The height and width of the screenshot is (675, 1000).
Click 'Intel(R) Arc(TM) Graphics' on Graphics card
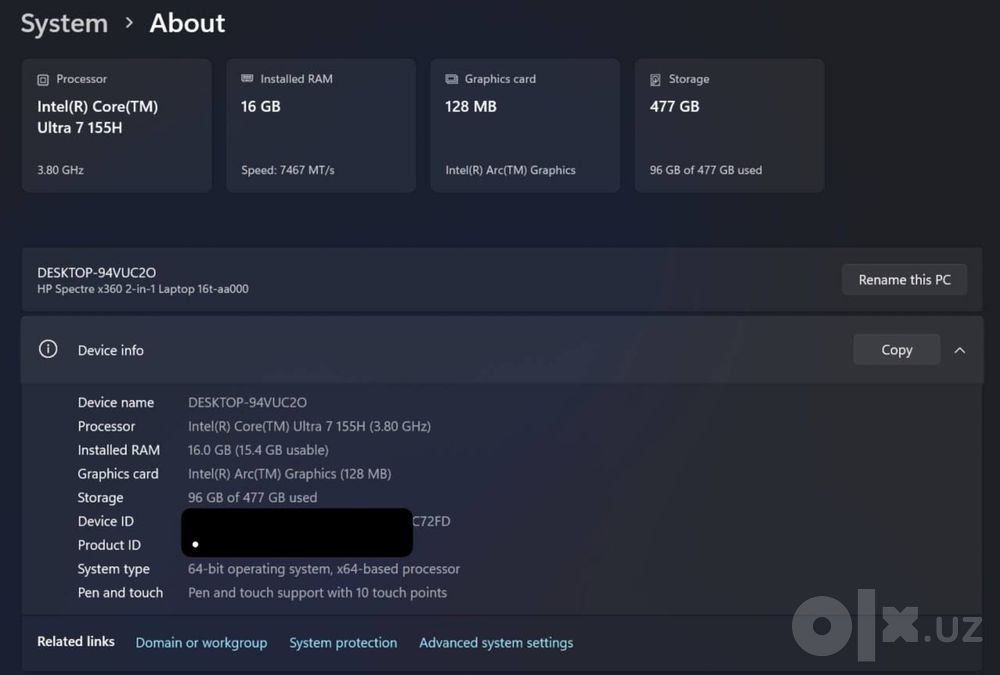pyautogui.click(x=510, y=170)
